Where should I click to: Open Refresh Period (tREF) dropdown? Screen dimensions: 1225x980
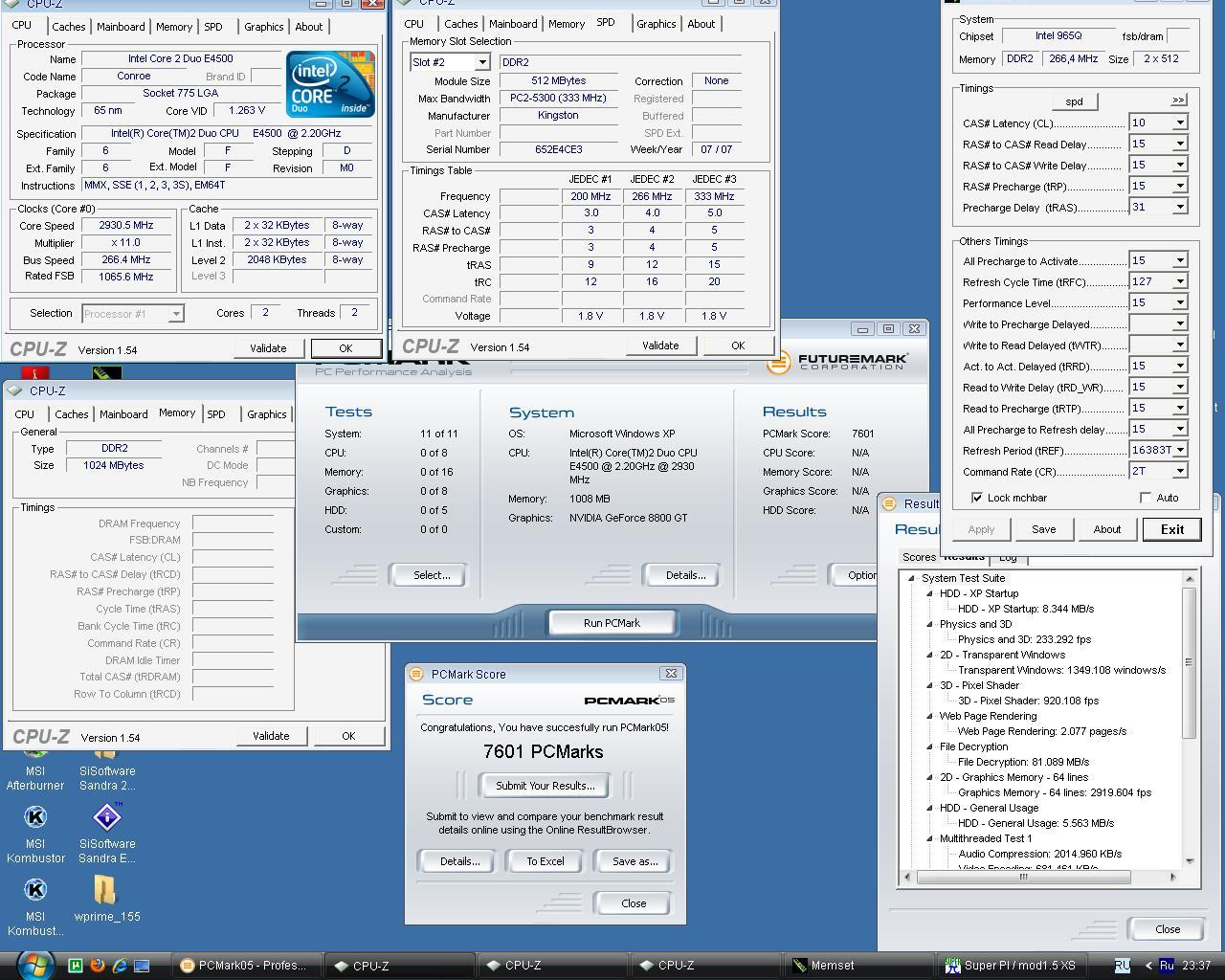[1180, 450]
